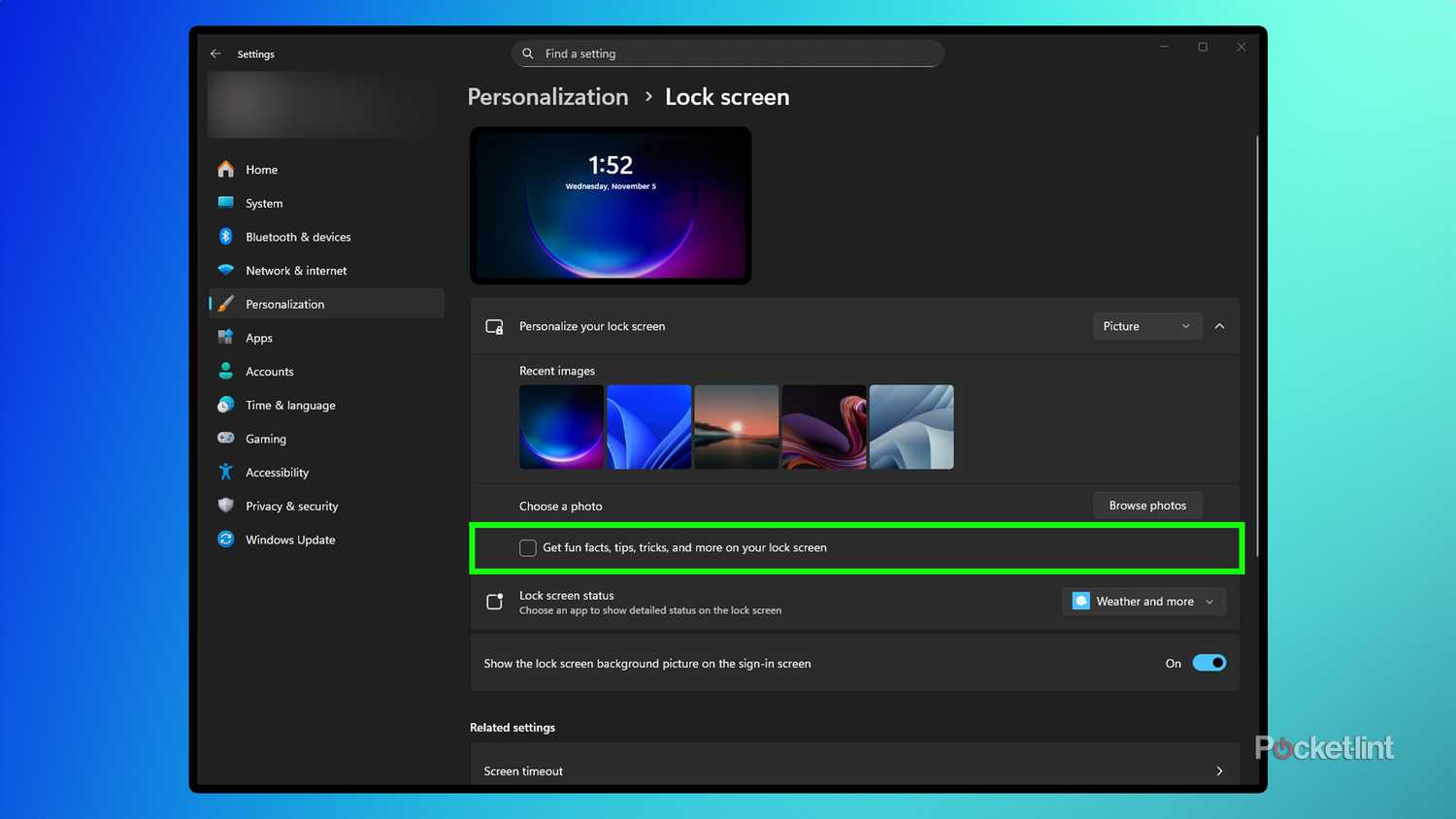Image resolution: width=1456 pixels, height=819 pixels.
Task: Click the Accessibility person icon
Action: 225,472
